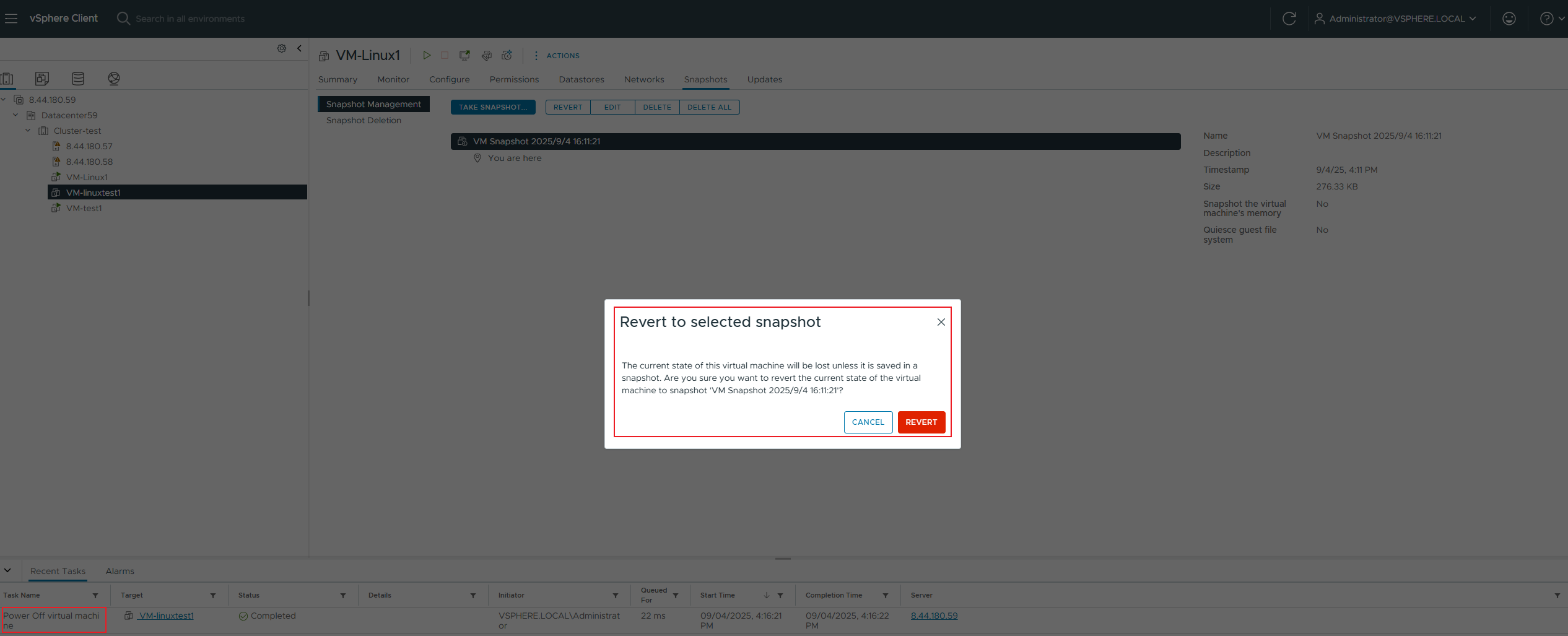Click the take snapshot toolbar icon

(507, 55)
